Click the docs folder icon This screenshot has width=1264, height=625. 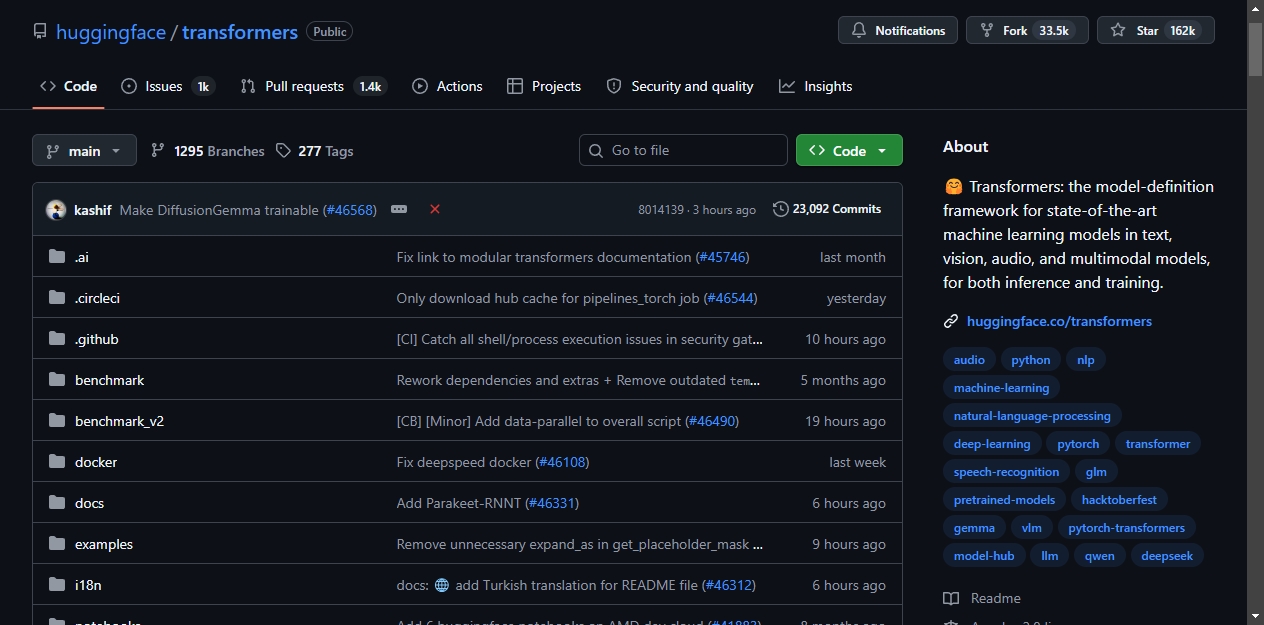click(57, 503)
